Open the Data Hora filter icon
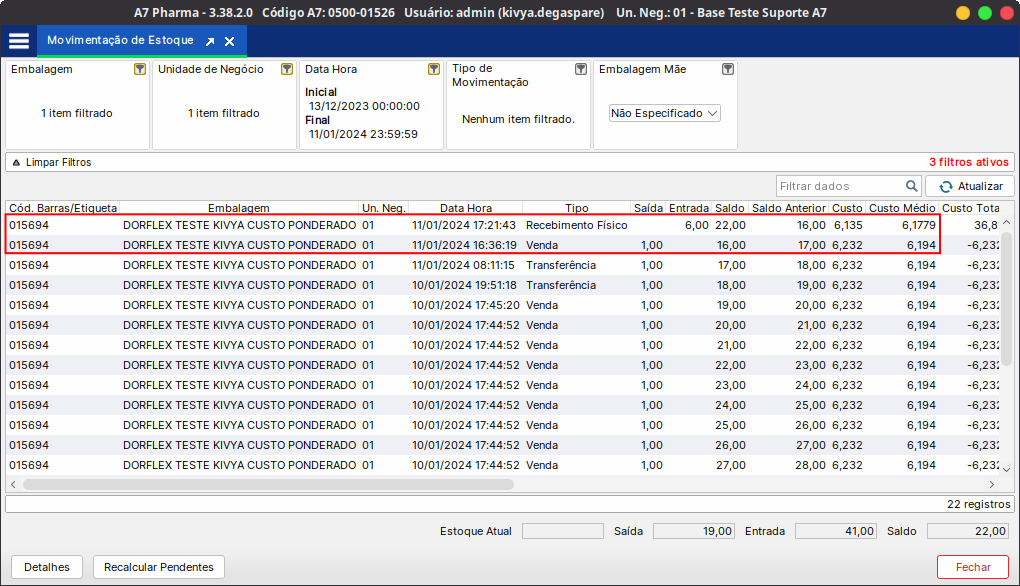Viewport: 1020px width, 586px height. pyautogui.click(x=434, y=70)
